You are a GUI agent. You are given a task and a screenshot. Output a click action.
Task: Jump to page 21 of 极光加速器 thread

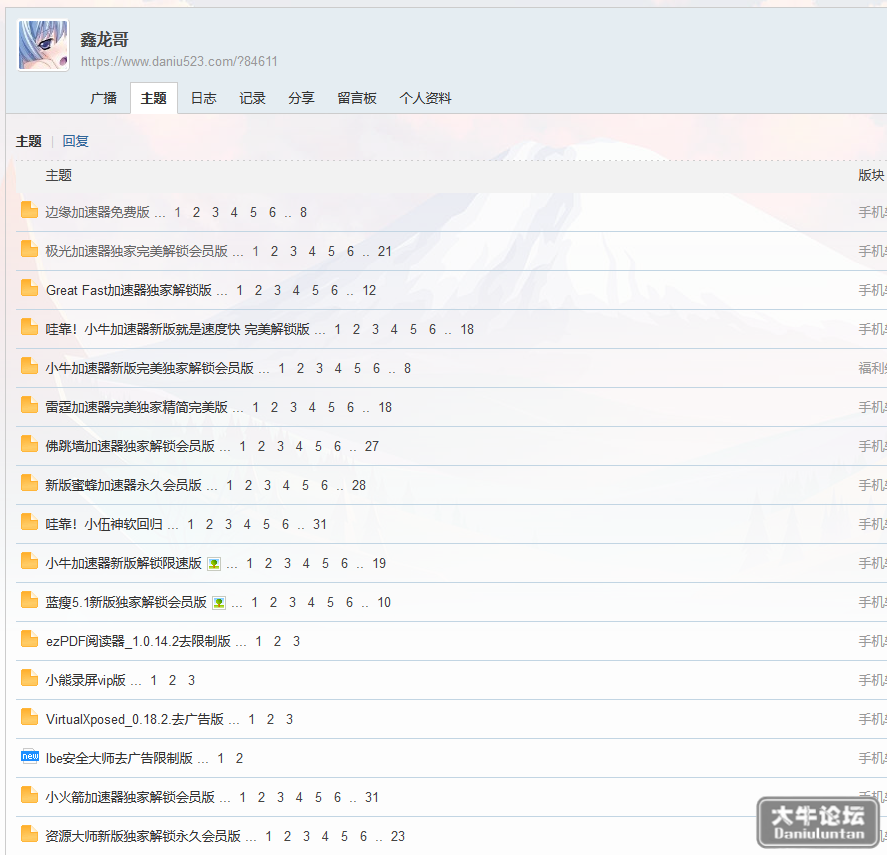[385, 252]
